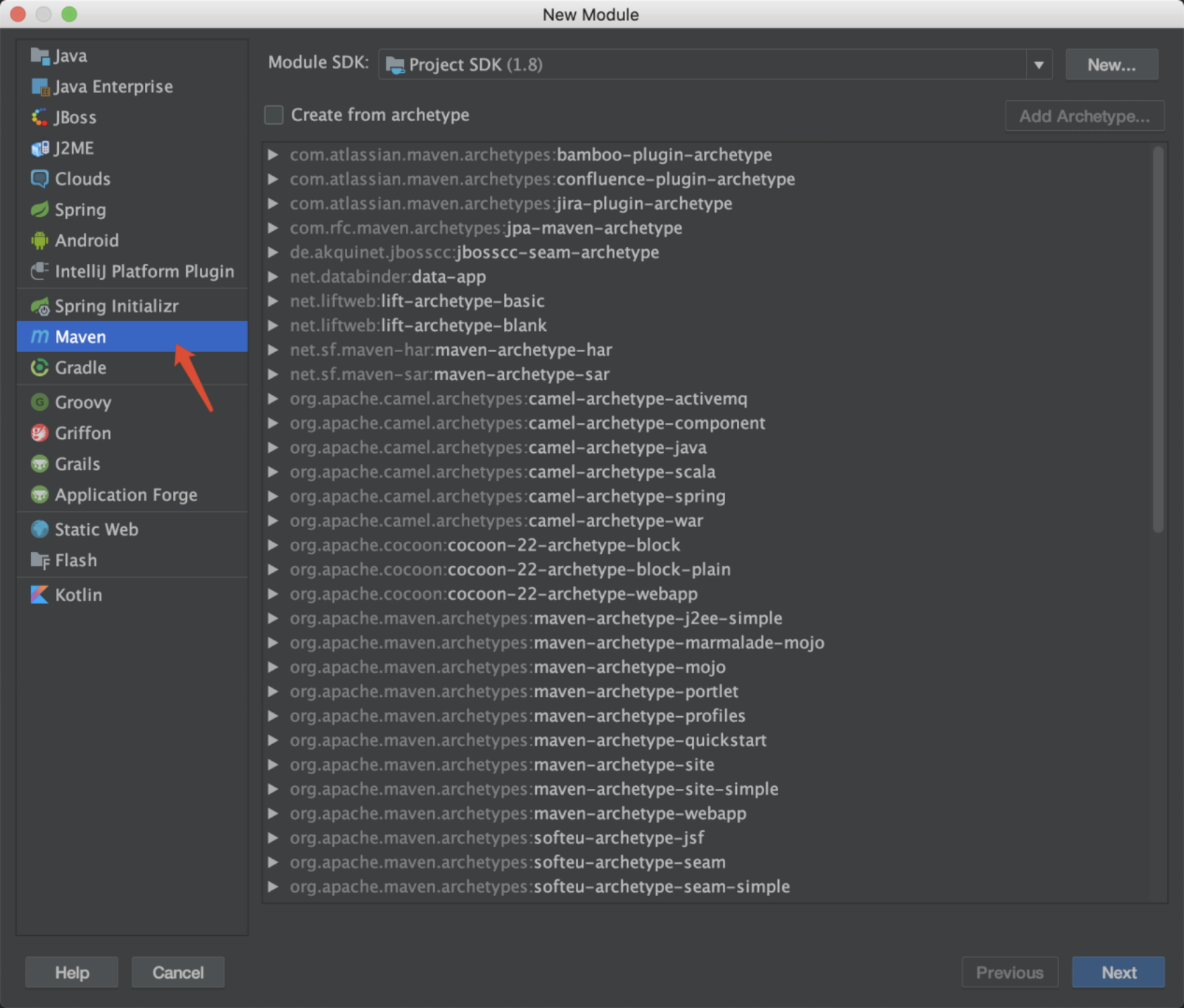1184x1008 pixels.
Task: Choose the JBoss icon in sidebar
Action: coord(40,118)
